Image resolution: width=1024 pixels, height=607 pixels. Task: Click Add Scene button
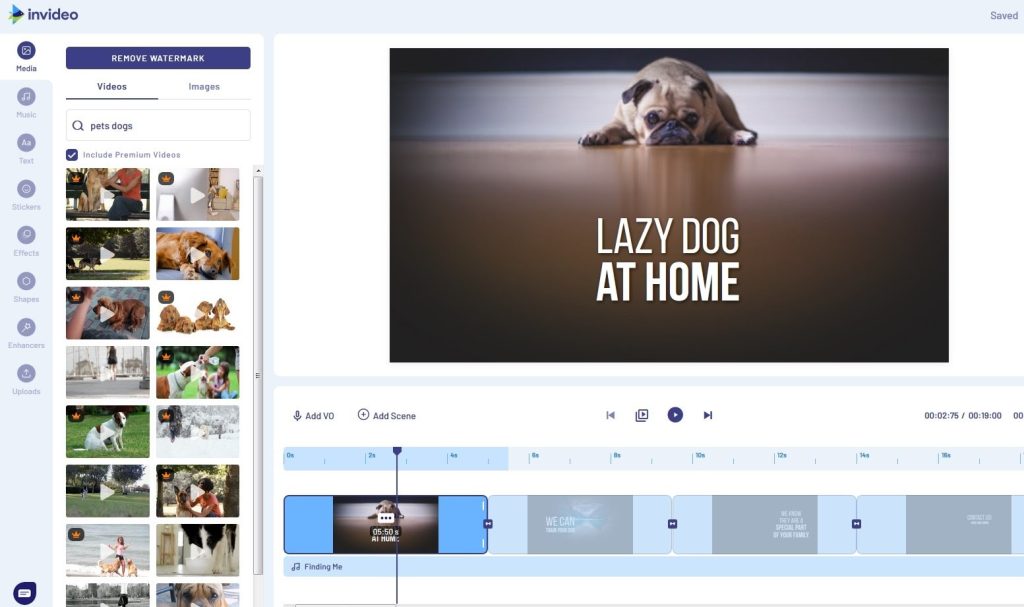tap(386, 416)
